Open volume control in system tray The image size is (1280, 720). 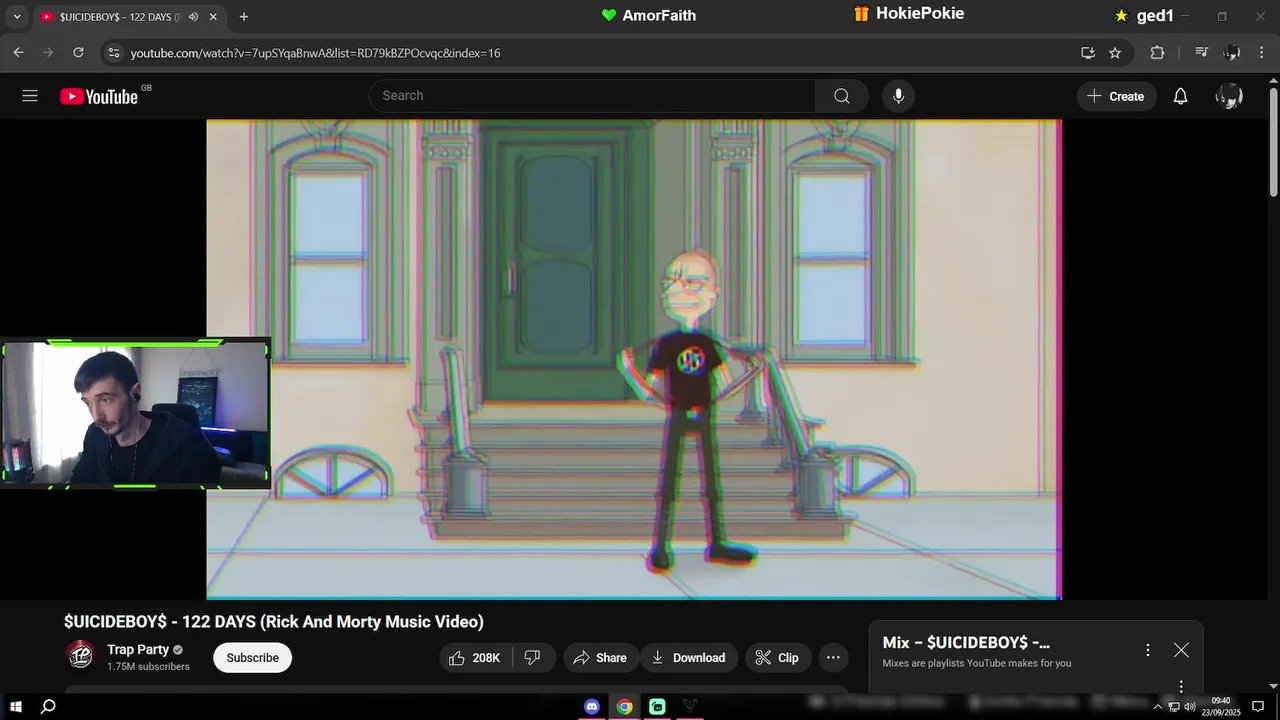pyautogui.click(x=1190, y=707)
